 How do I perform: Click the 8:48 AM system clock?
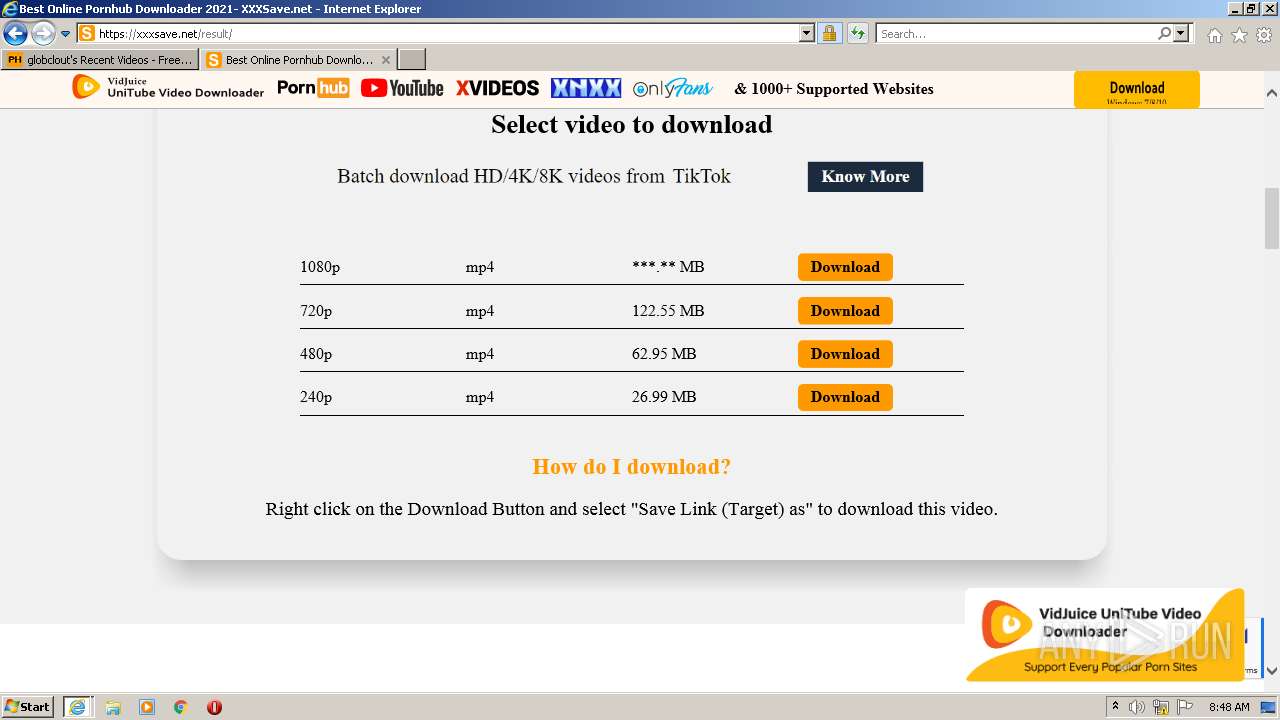(1229, 707)
